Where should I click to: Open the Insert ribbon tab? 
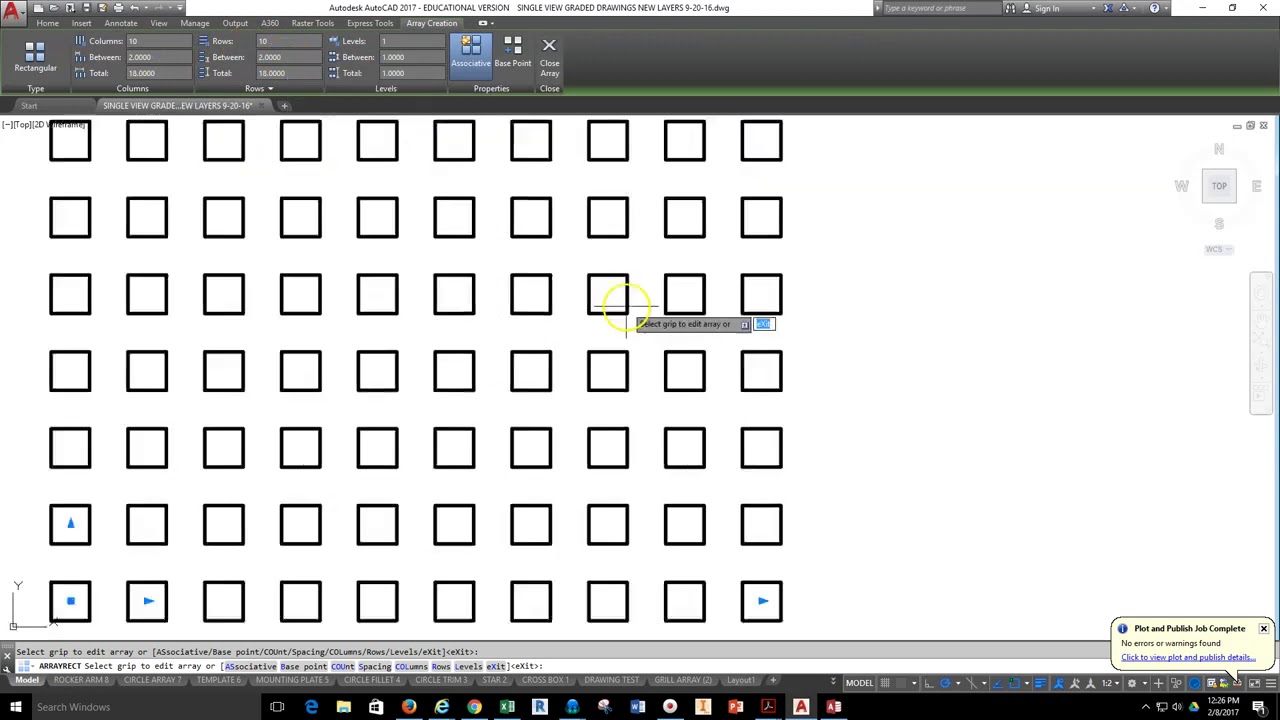(x=81, y=23)
